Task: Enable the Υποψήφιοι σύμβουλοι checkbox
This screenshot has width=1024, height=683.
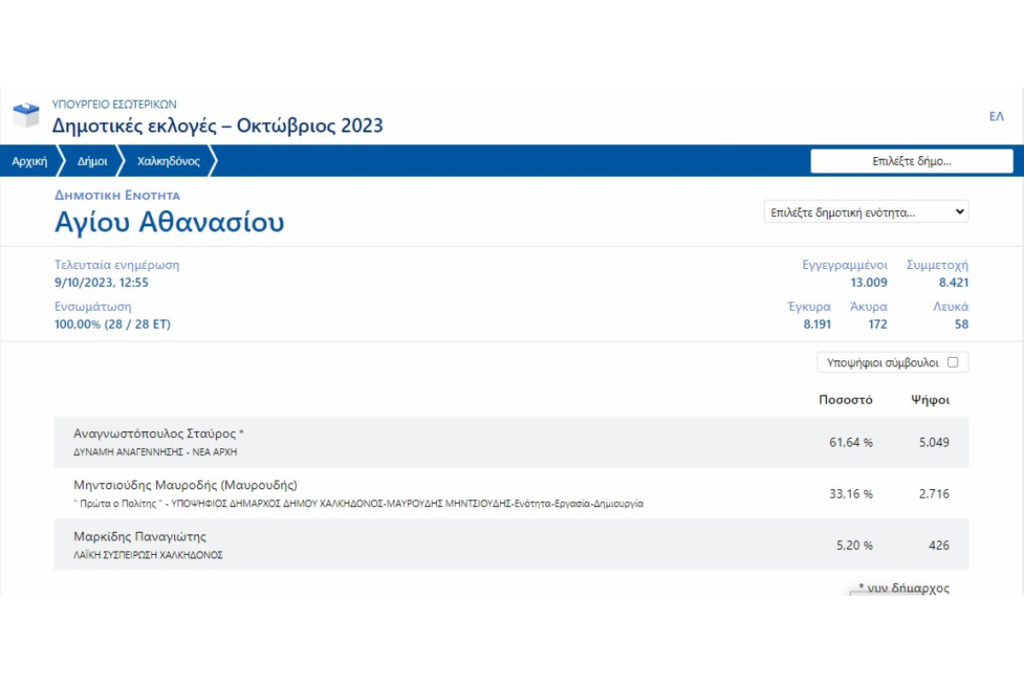Action: tap(952, 362)
